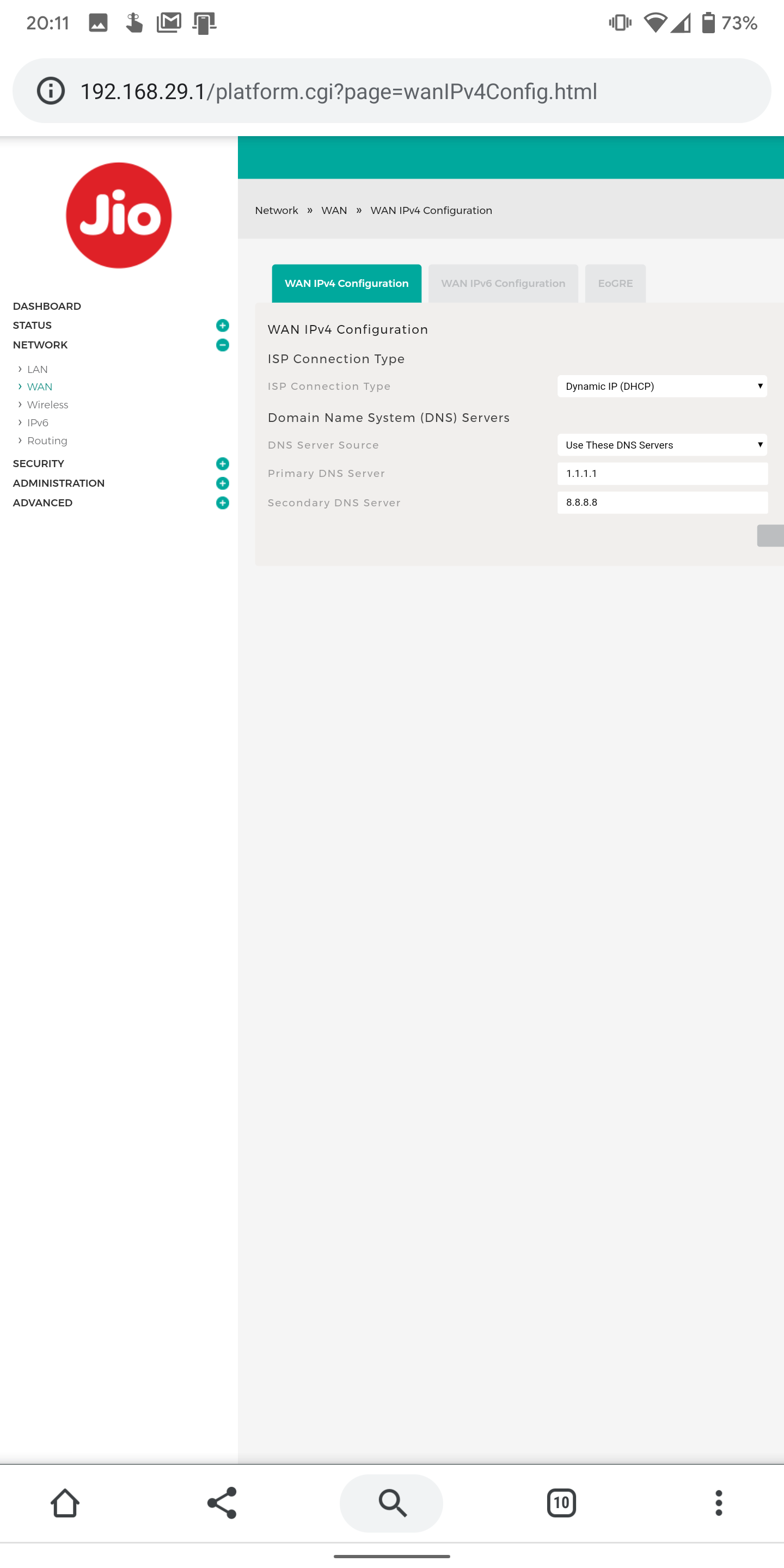Expand the STATUS menu section
The image size is (784, 1568).
tap(222, 326)
